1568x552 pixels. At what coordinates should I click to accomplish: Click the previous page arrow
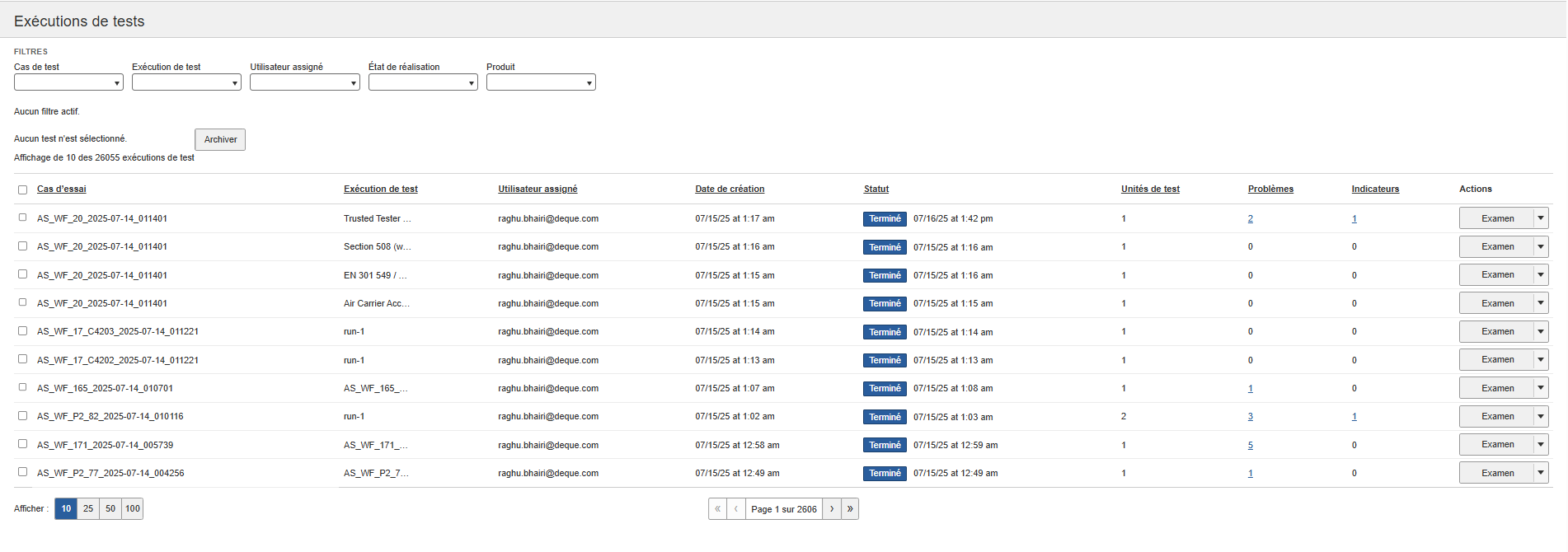point(735,509)
